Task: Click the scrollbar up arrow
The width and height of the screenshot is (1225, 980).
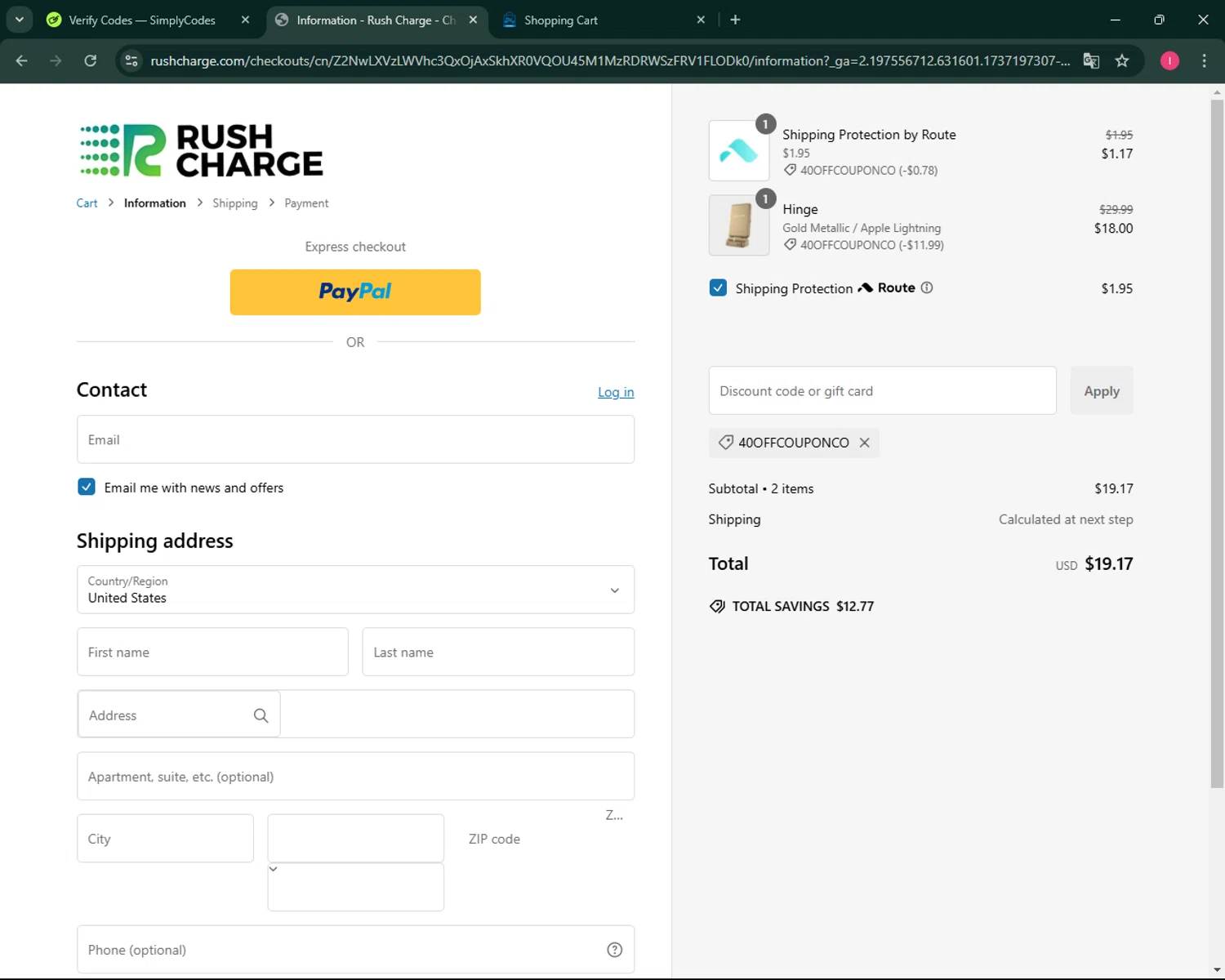Action: tap(1217, 92)
